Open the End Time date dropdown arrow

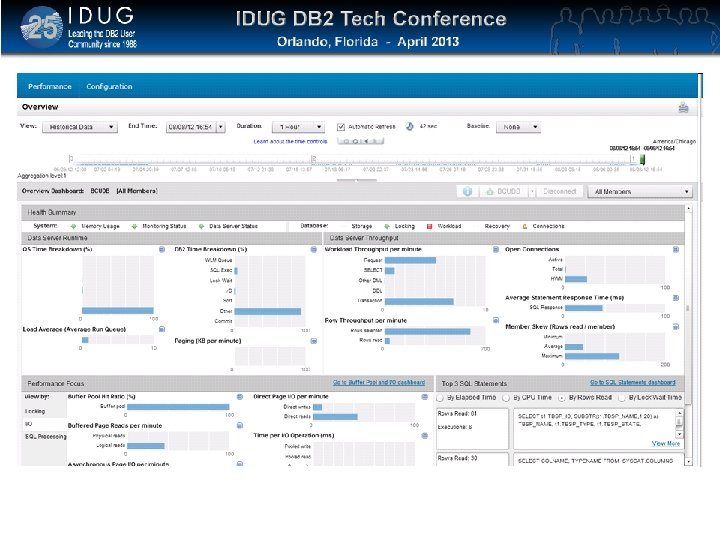coord(221,127)
